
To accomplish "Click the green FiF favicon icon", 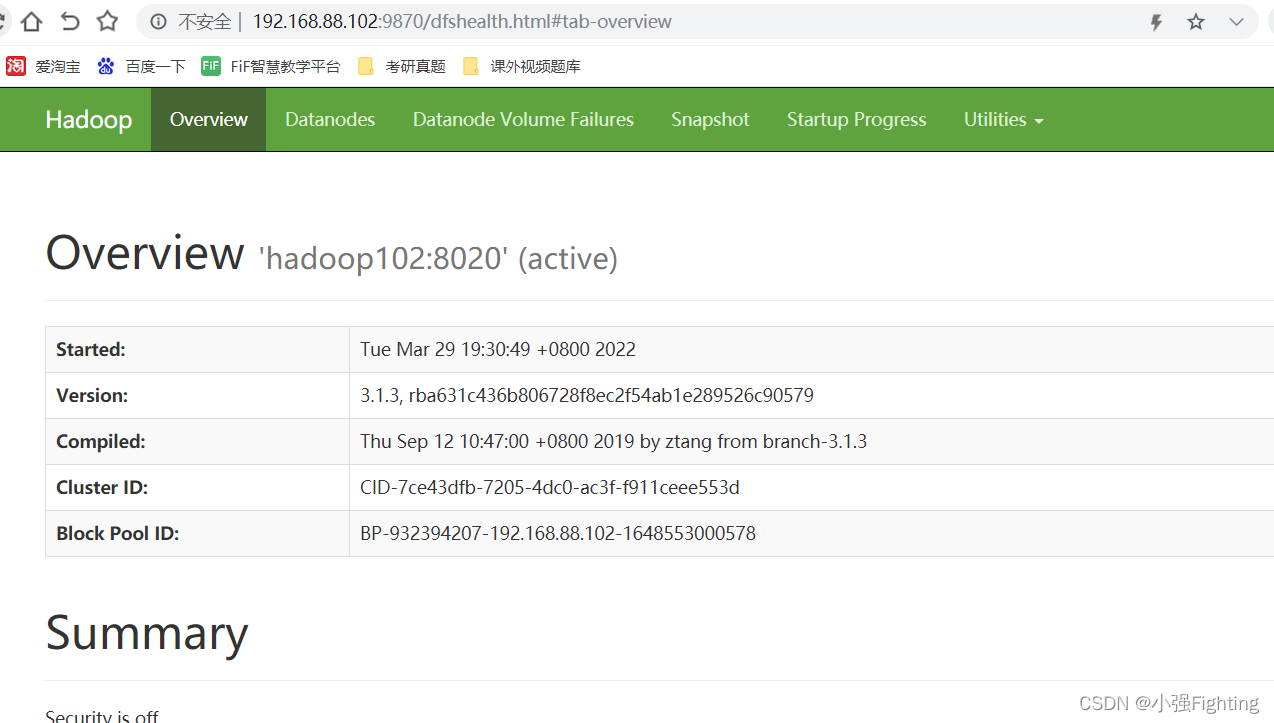I will 210,66.
